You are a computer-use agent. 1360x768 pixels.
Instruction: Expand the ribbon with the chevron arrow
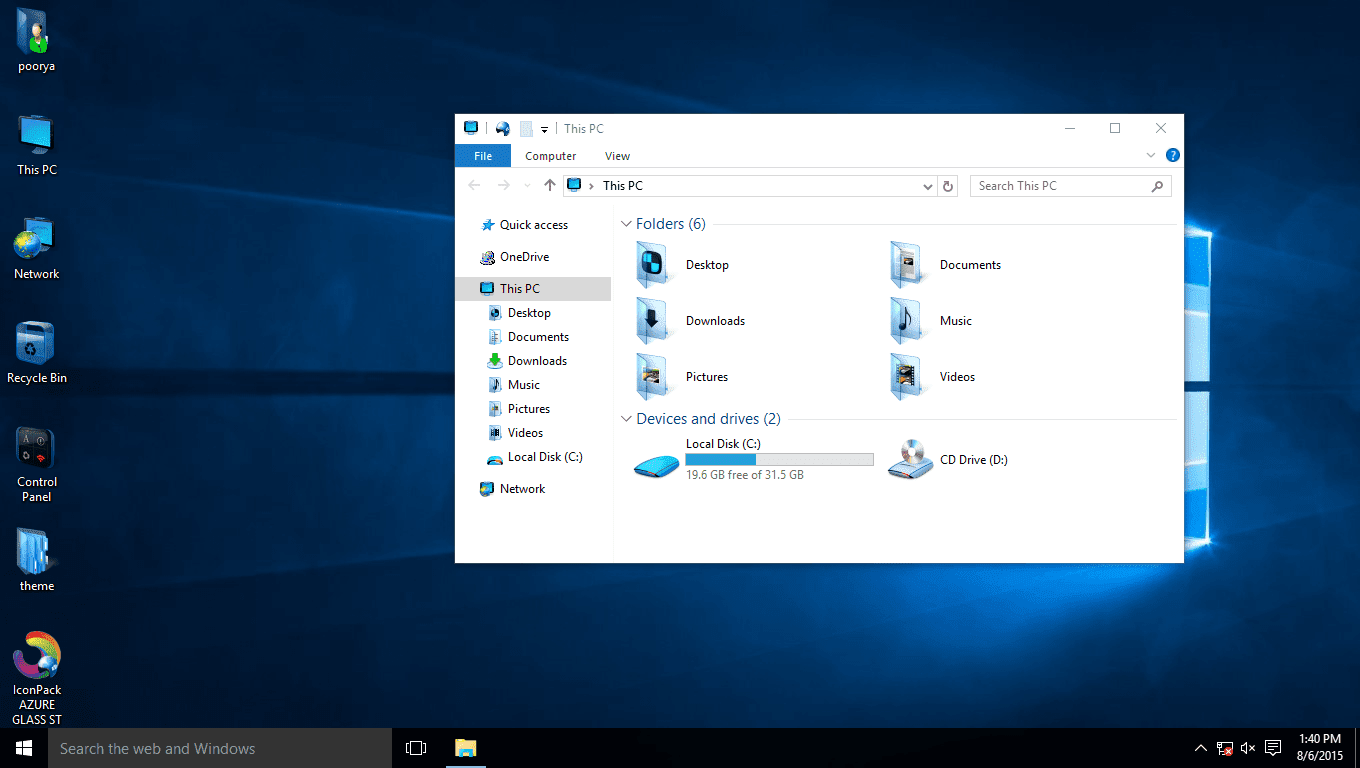[1150, 155]
